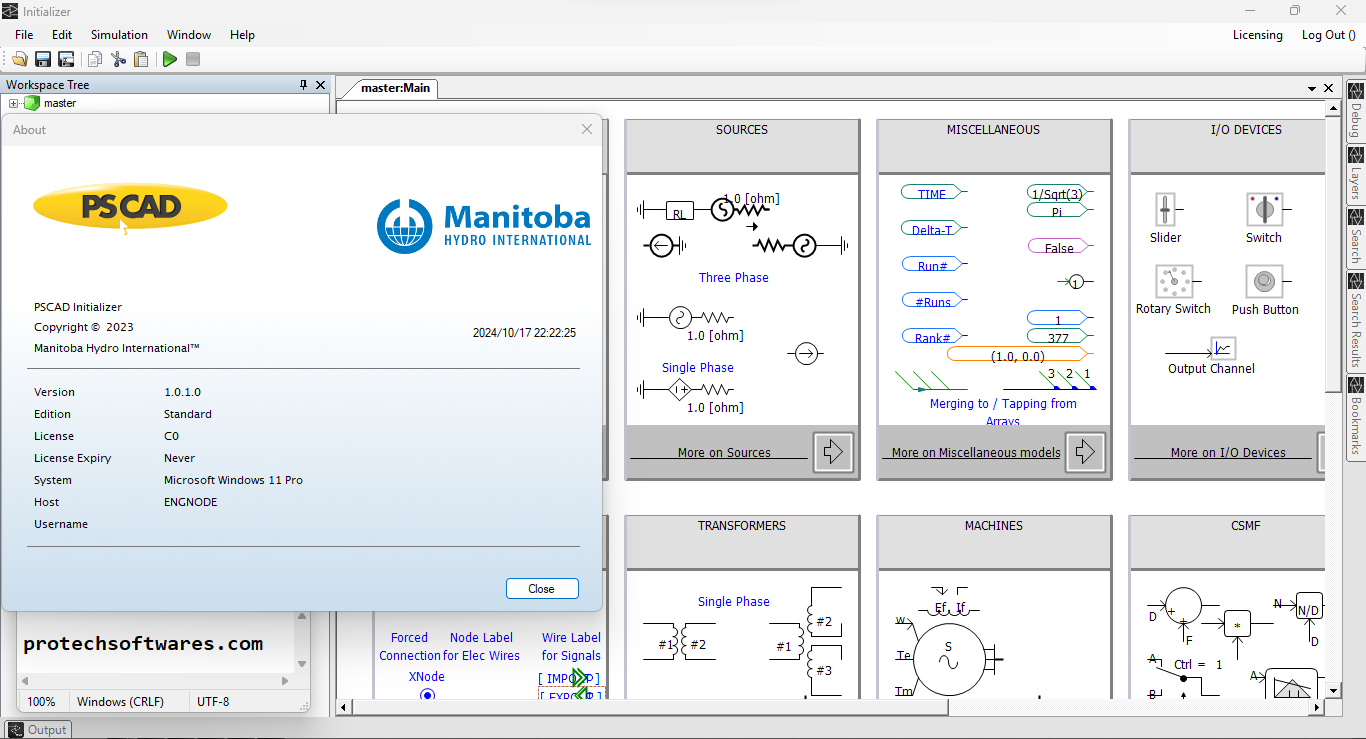Select the Rank# signal block
The image size is (1366, 739).
932,337
